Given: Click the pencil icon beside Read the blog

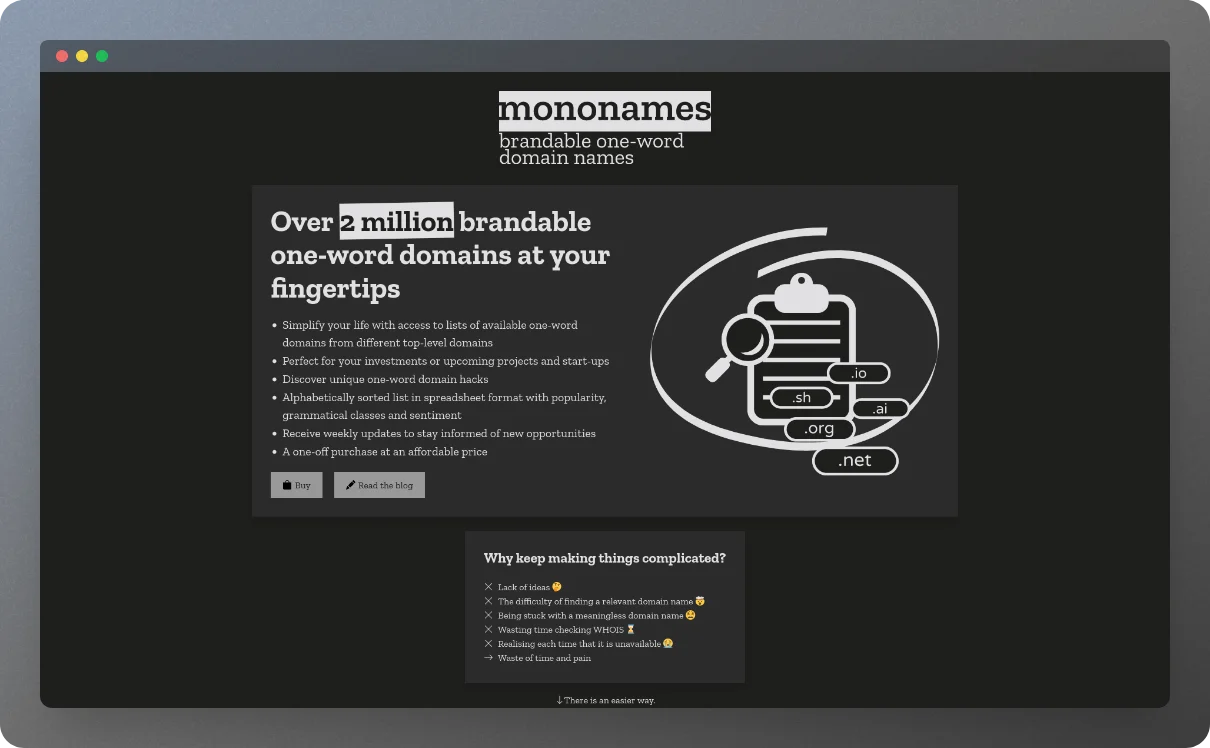Looking at the screenshot, I should coord(350,485).
